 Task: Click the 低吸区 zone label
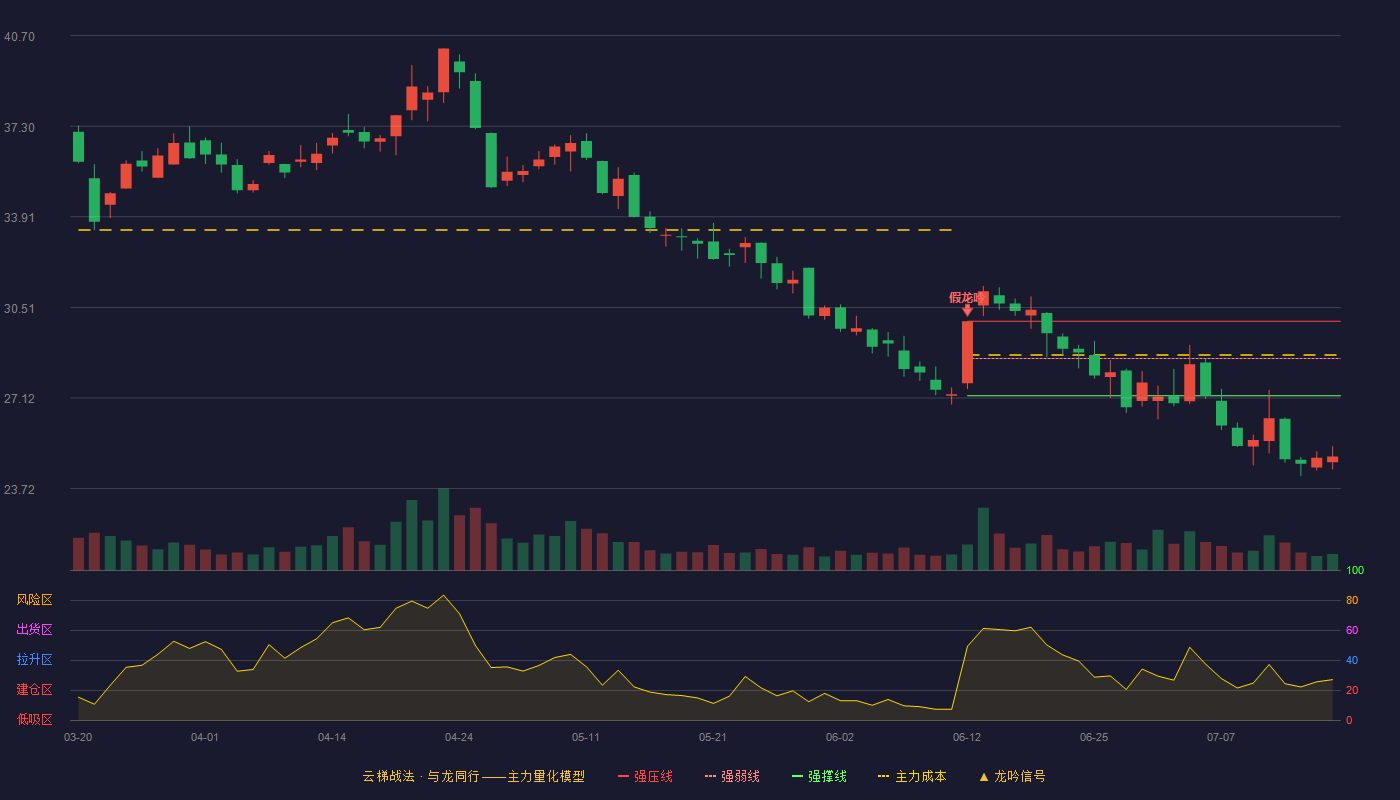click(34, 719)
